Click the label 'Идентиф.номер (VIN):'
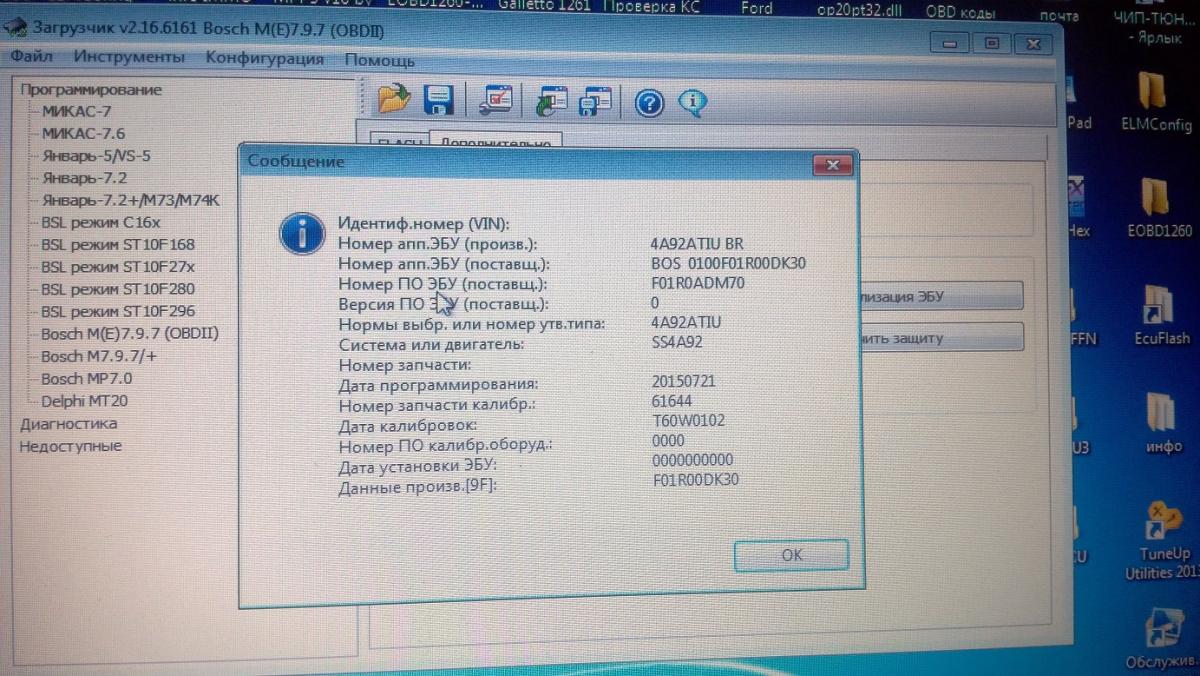The width and height of the screenshot is (1200, 676). tap(424, 224)
